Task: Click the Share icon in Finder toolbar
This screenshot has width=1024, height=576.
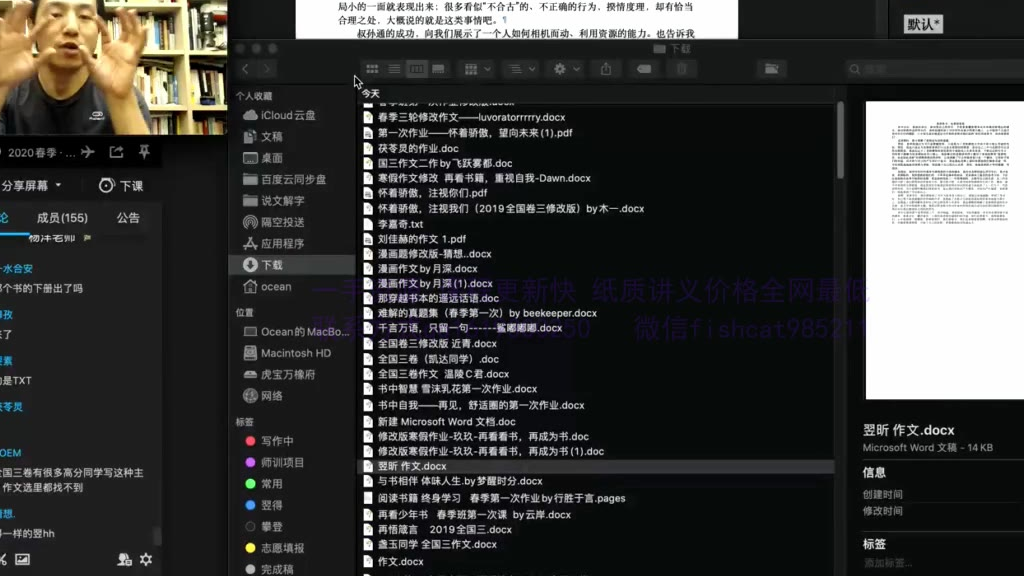Action: 606,69
